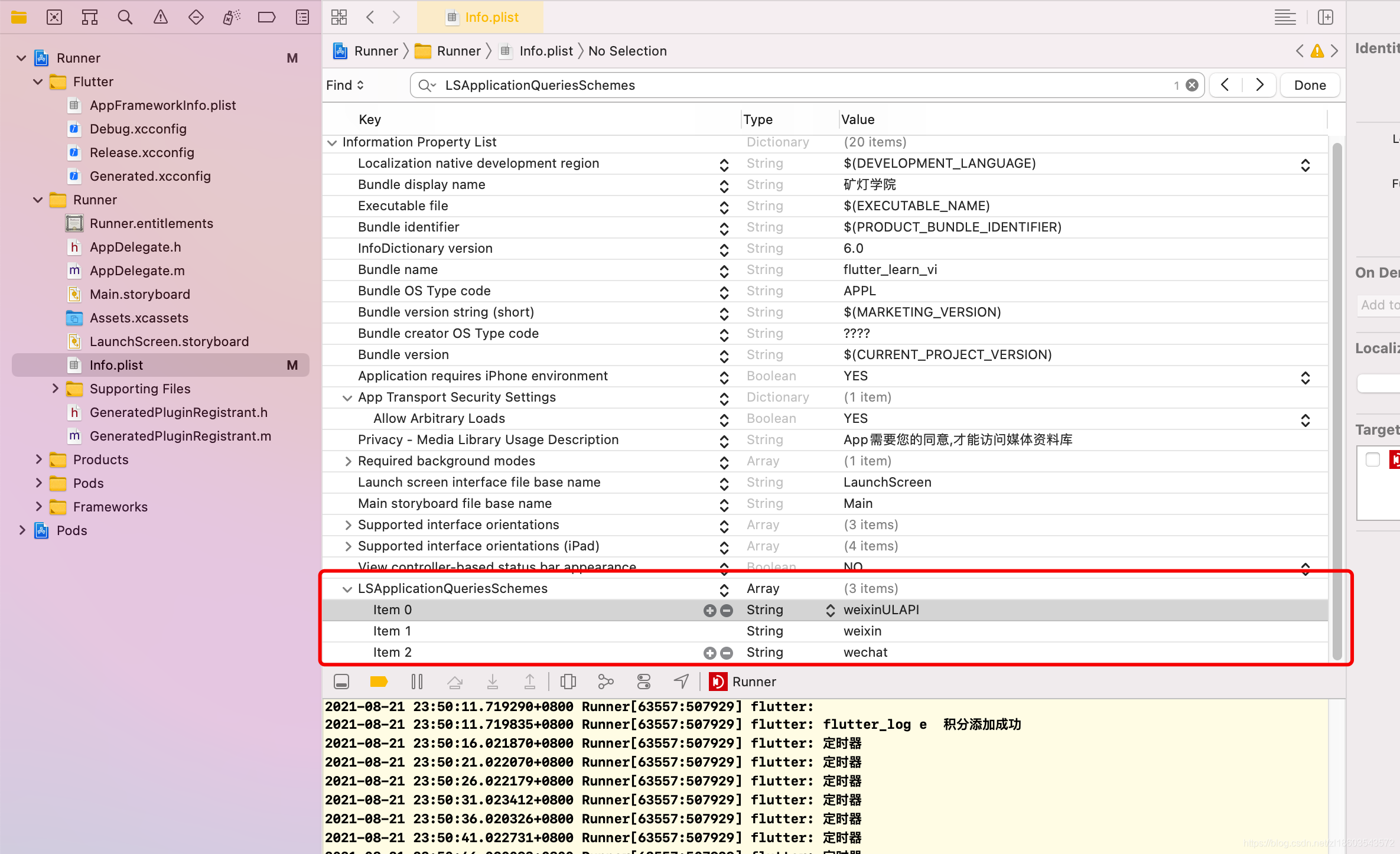Screen dimensions: 1400x854
Task: Click the simulate location arrow icon
Action: coord(681,682)
